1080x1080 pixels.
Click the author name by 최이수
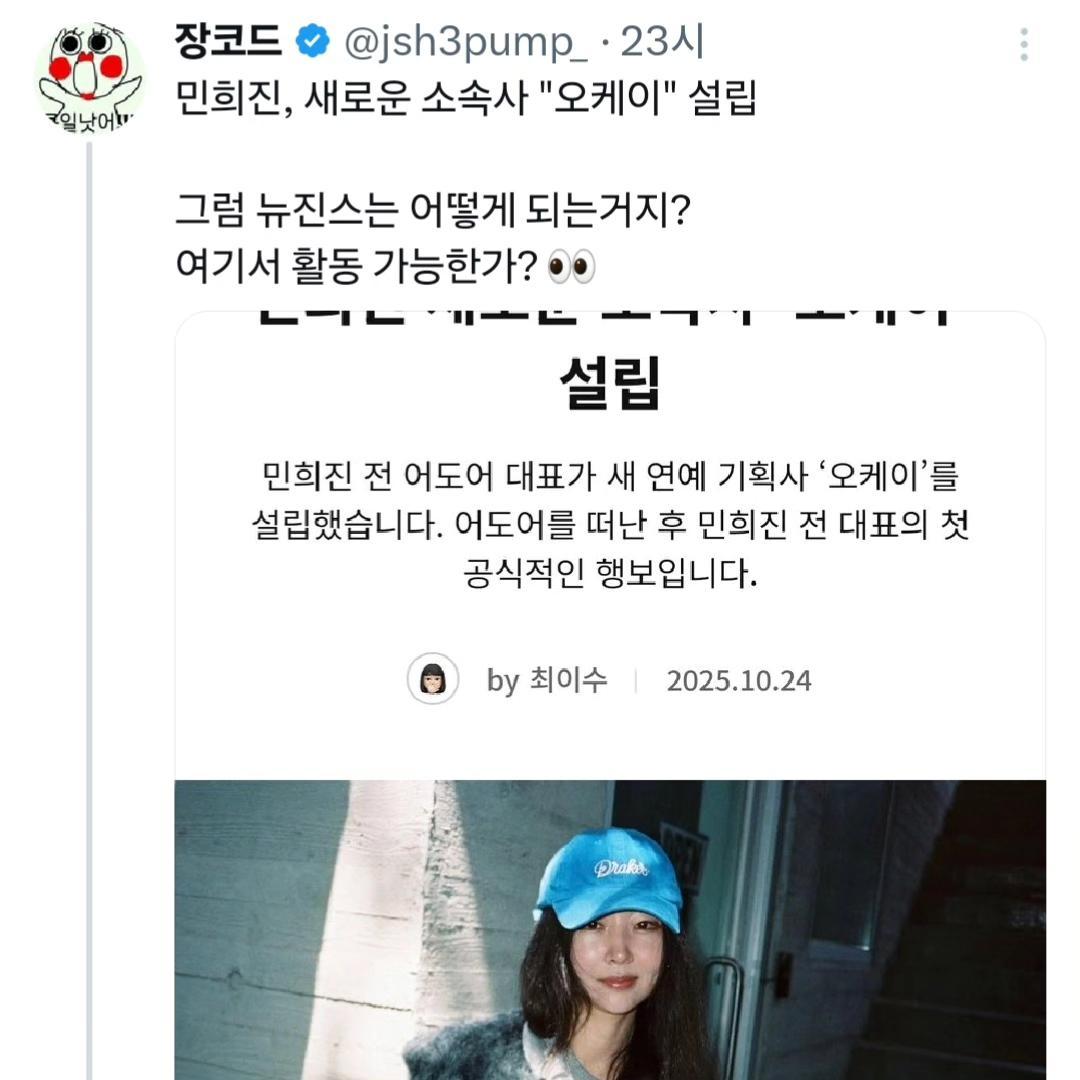547,681
